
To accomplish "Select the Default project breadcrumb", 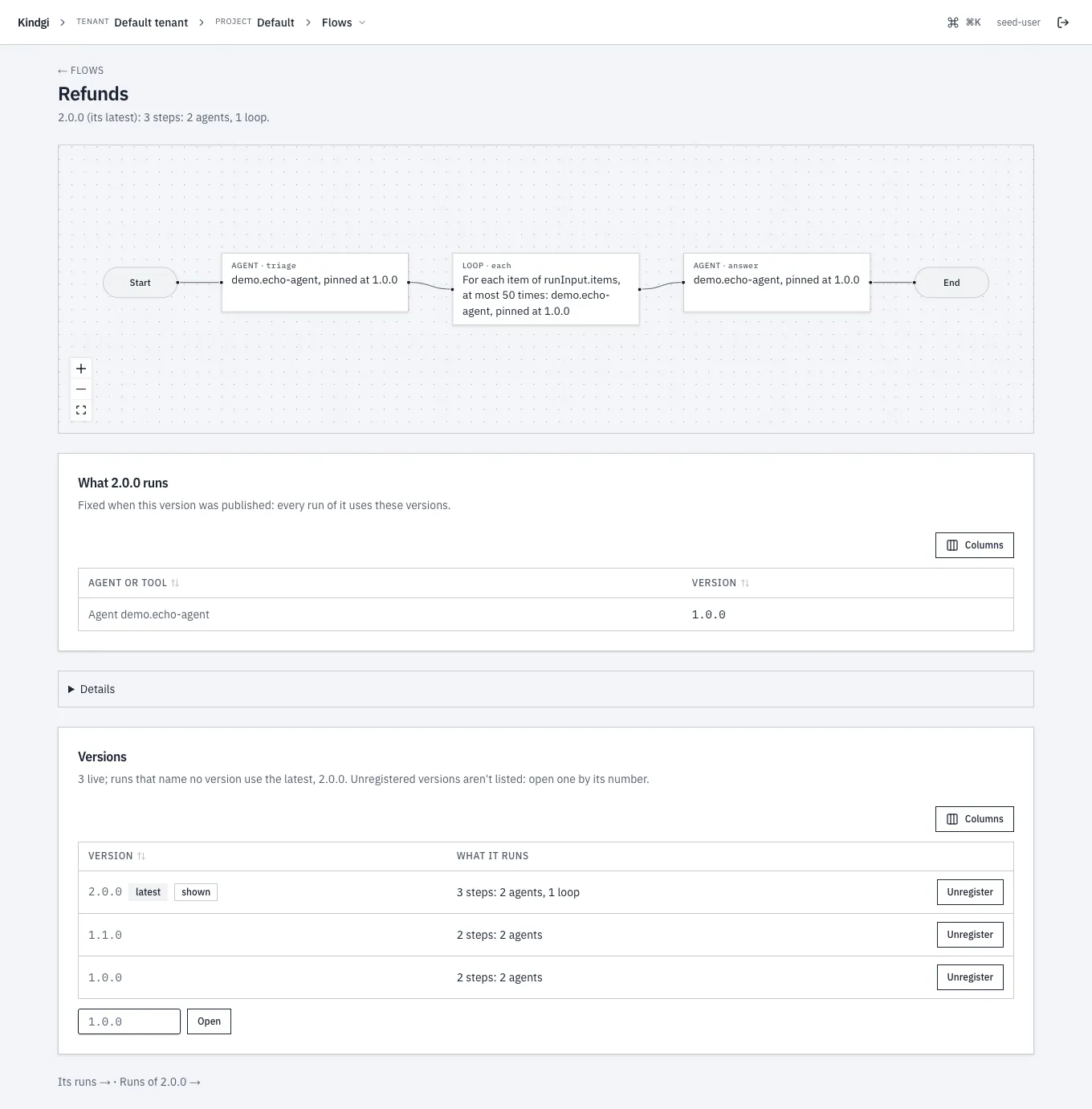I will coord(275,22).
